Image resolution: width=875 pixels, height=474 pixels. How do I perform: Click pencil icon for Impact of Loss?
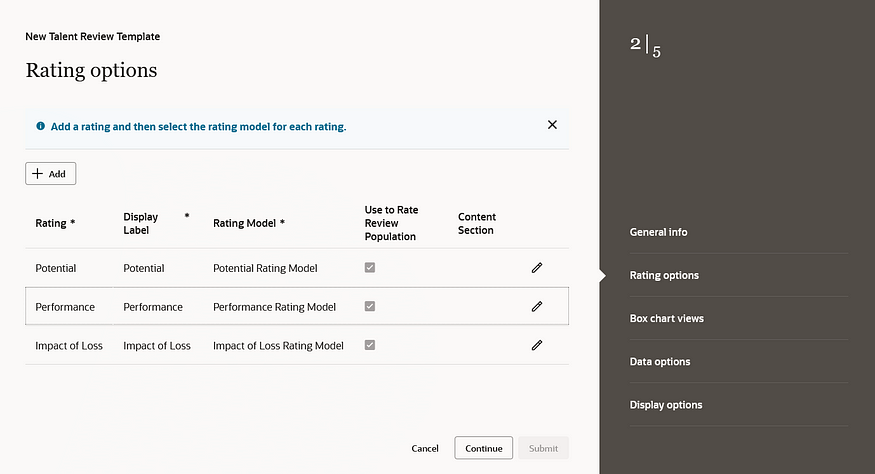pyautogui.click(x=537, y=345)
